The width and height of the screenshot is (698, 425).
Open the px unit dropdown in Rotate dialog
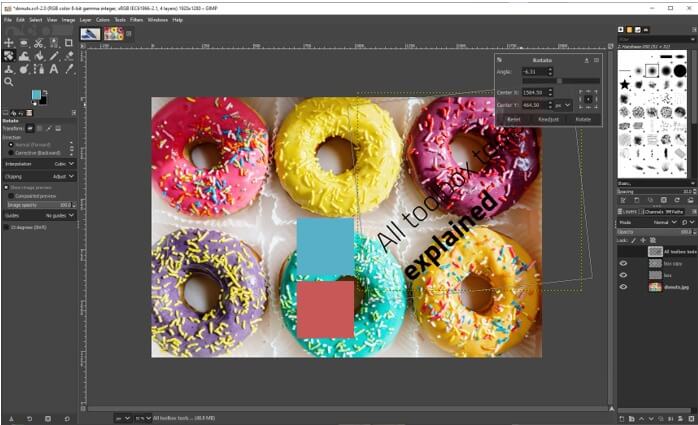click(563, 105)
